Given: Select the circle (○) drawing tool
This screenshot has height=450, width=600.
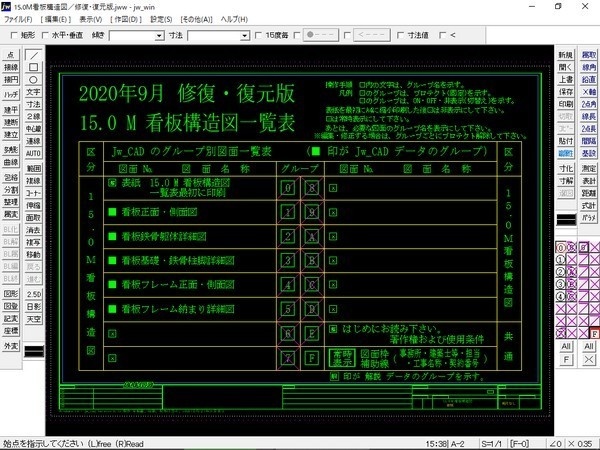Looking at the screenshot, I should pyautogui.click(x=33, y=80).
